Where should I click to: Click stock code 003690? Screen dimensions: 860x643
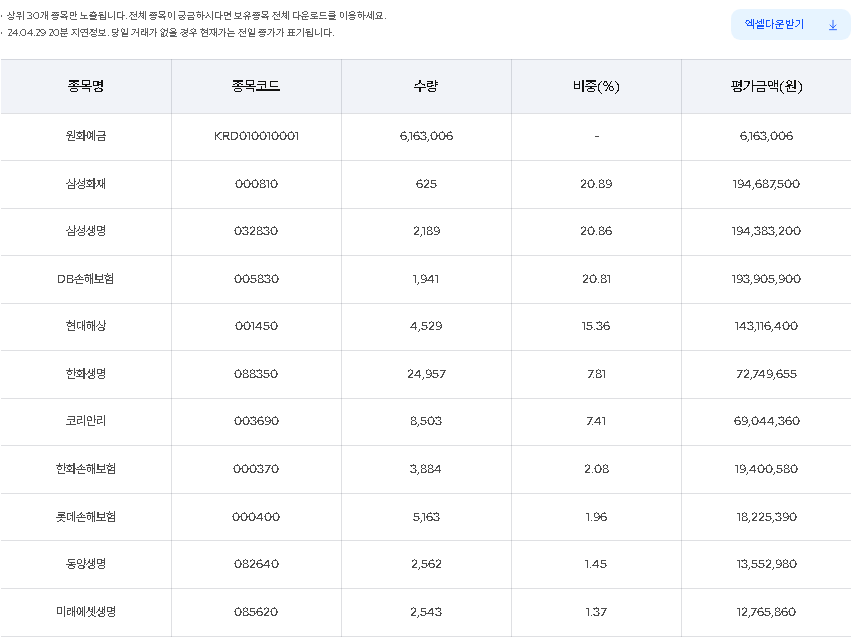click(256, 421)
